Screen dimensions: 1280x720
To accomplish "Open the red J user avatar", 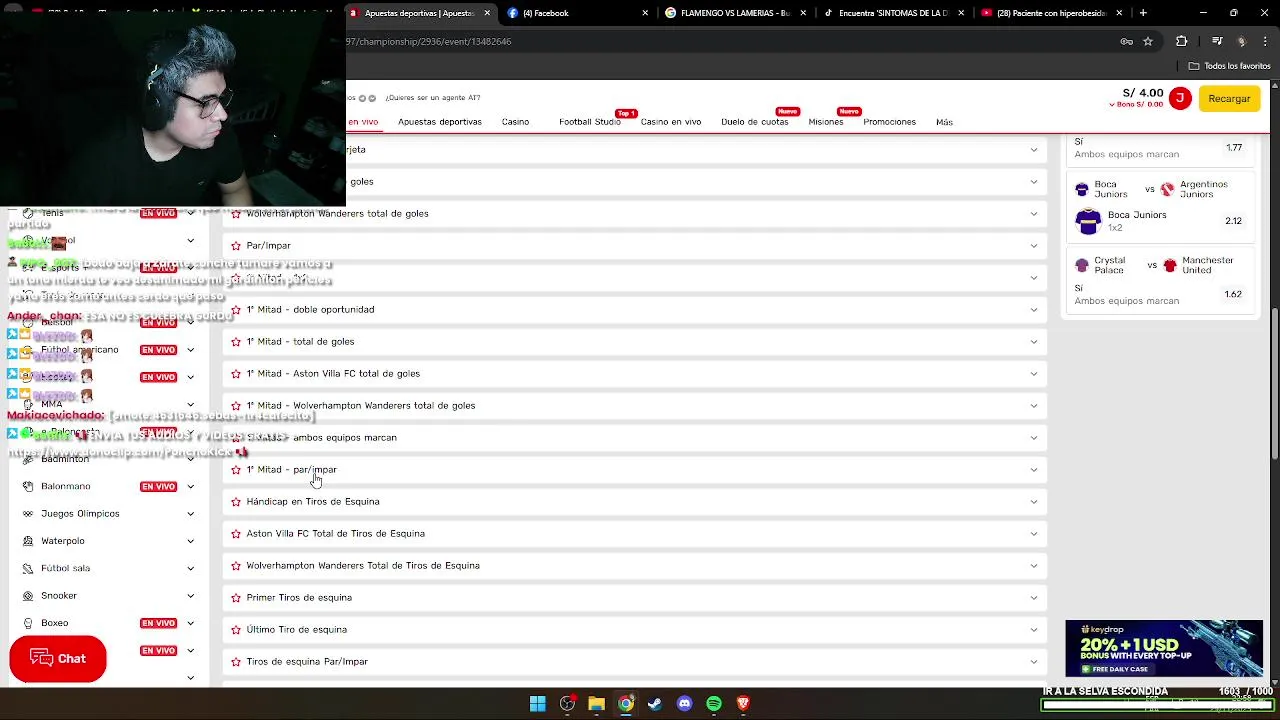I will pos(1180,98).
